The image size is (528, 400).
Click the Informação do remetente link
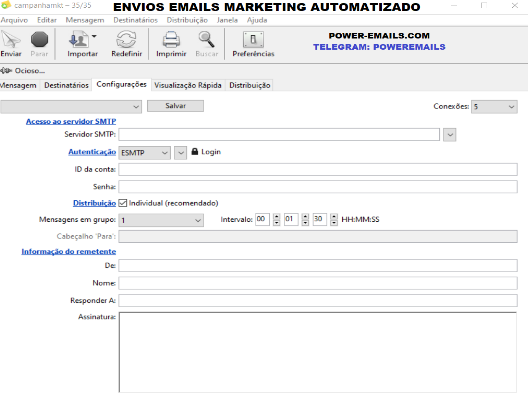[x=69, y=251]
